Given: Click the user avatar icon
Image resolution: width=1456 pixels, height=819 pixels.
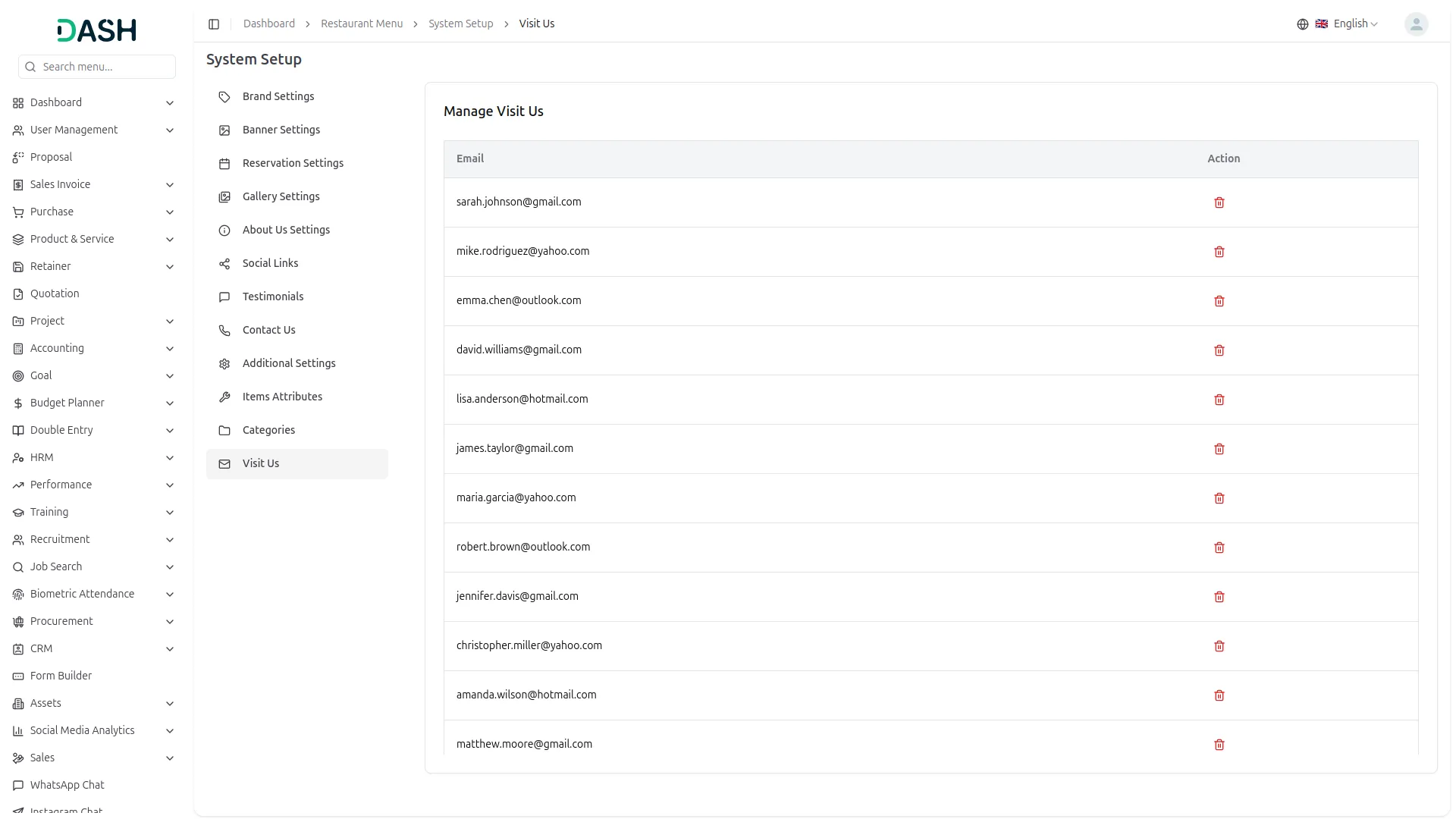Looking at the screenshot, I should click(1415, 24).
